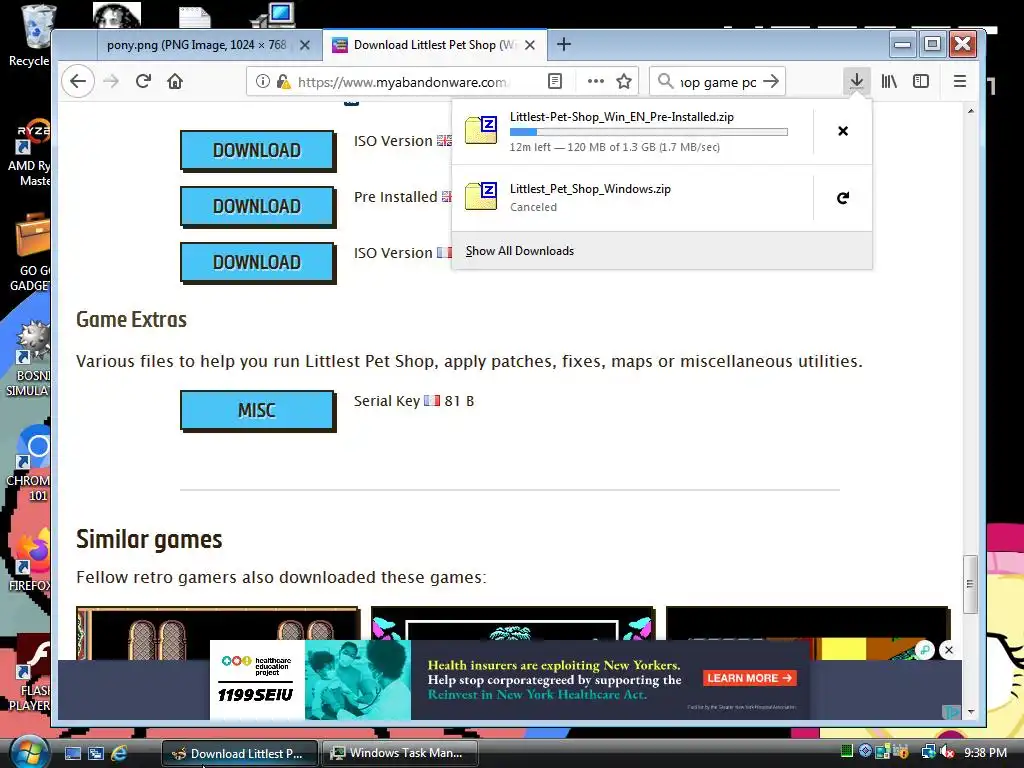Close the healthcare ad banner
The image size is (1024, 768).
949,650
